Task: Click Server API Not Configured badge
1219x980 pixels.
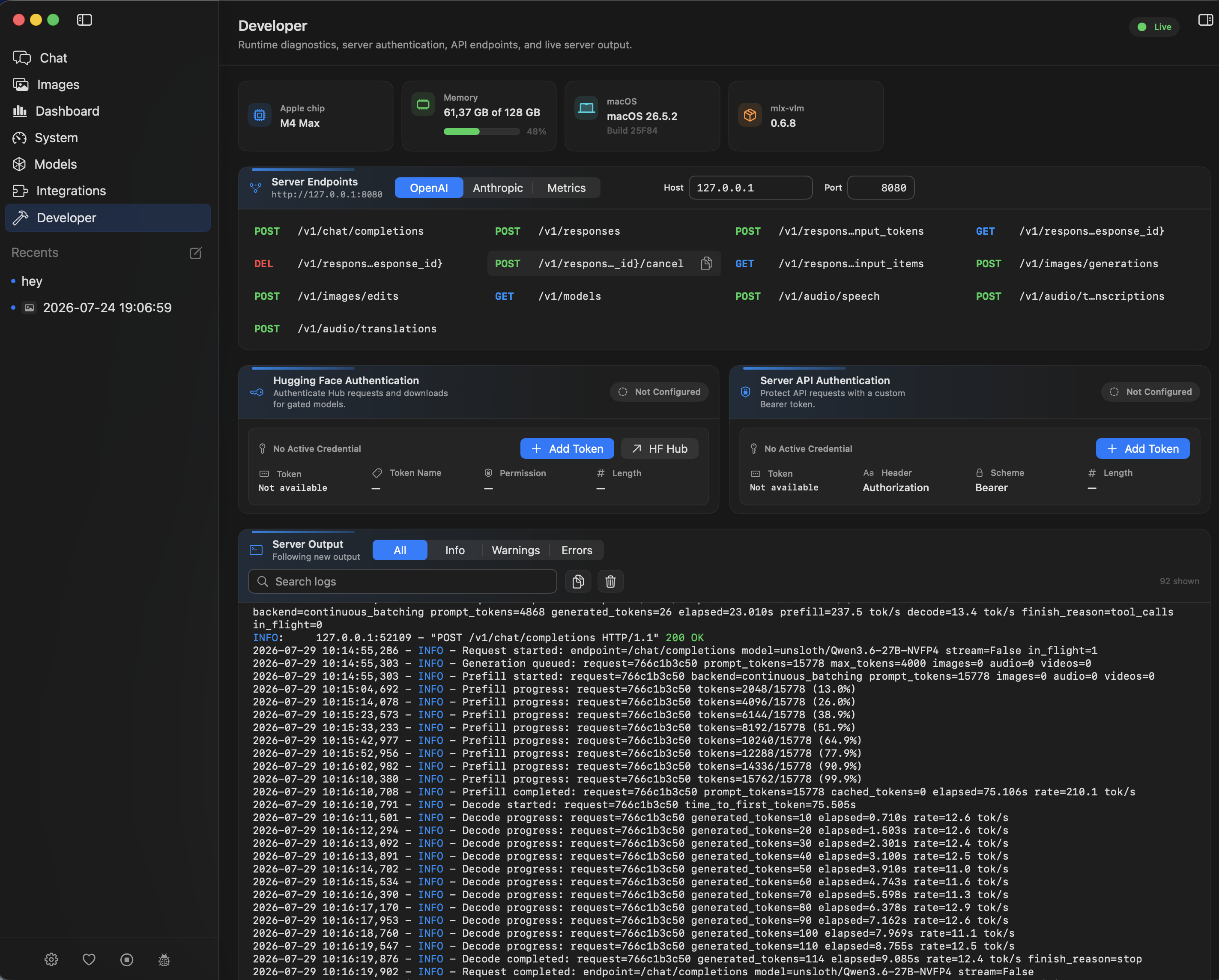Action: point(1150,392)
